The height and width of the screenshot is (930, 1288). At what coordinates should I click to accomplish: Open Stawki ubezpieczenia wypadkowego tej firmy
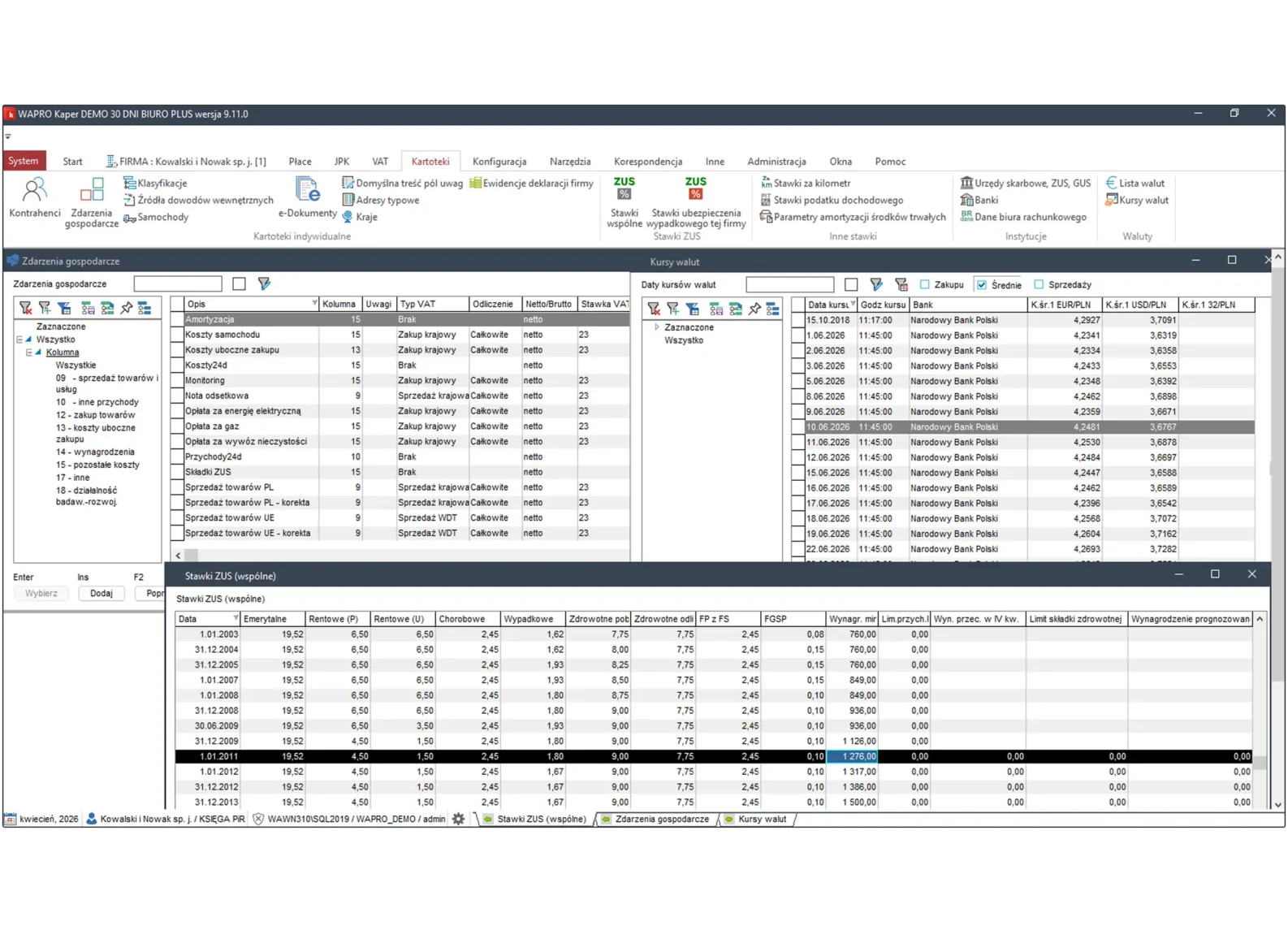696,202
